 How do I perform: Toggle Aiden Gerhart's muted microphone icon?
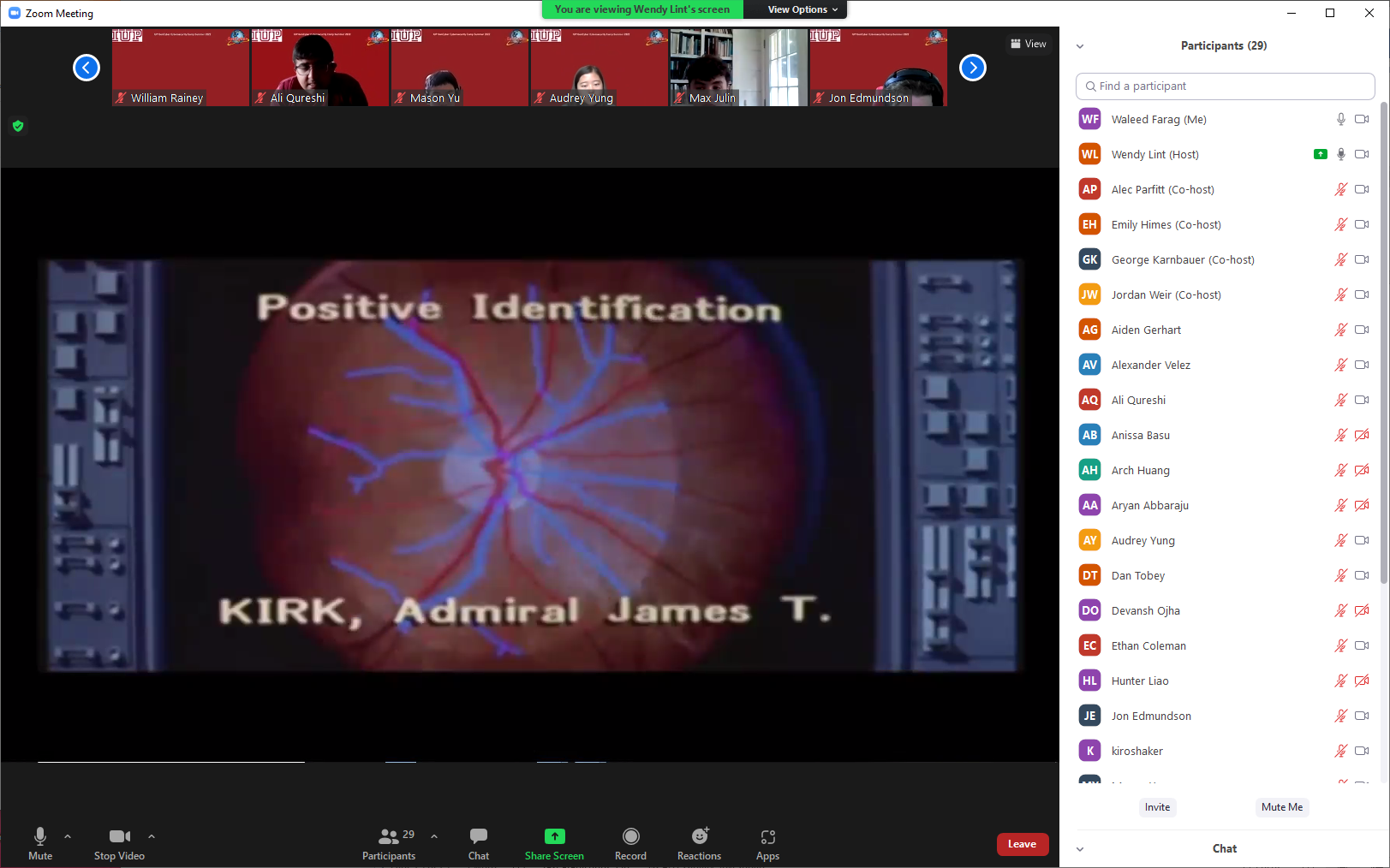[x=1341, y=330]
